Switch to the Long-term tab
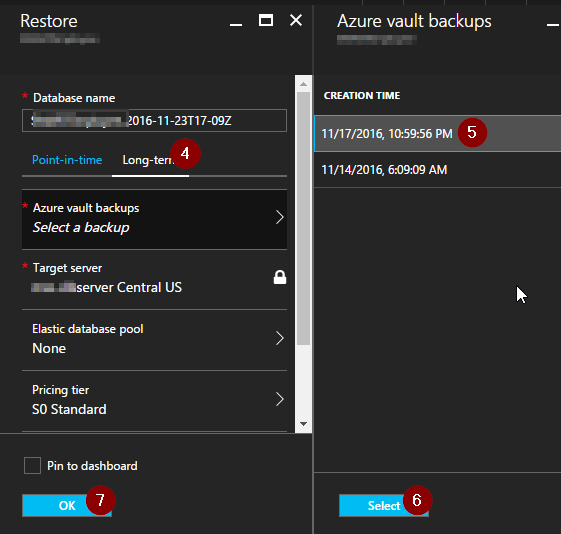This screenshot has width=561, height=534. (150, 160)
